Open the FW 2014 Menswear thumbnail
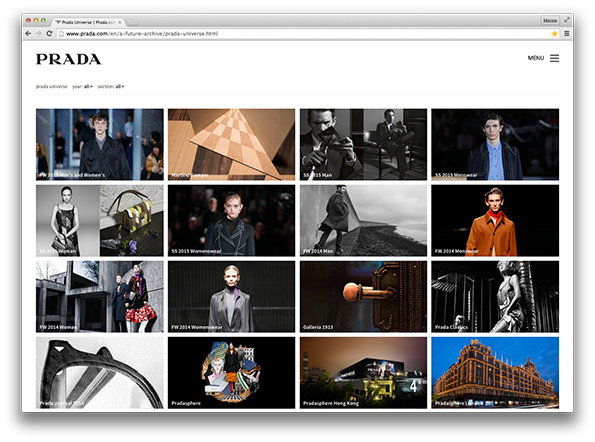The image size is (595, 442). (x=495, y=220)
